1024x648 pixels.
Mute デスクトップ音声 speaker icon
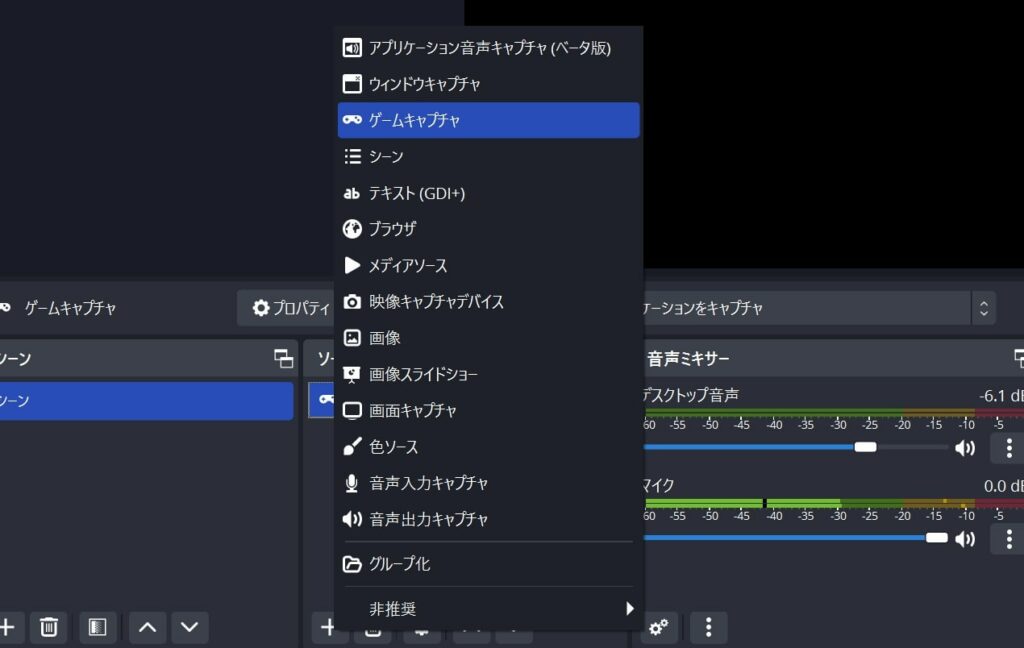point(965,447)
